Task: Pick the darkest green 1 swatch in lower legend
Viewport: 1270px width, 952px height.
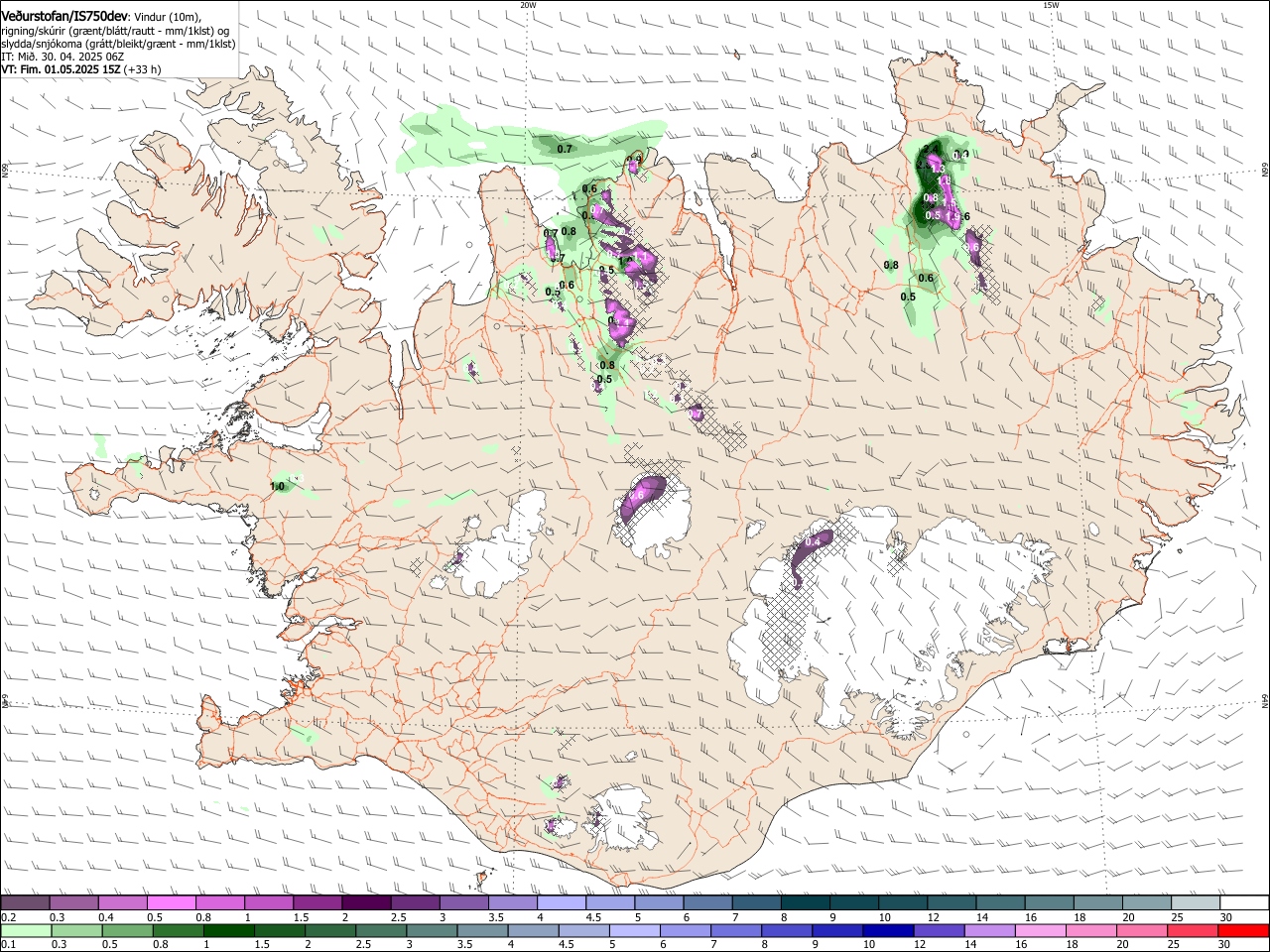Action: pyautogui.click(x=228, y=930)
